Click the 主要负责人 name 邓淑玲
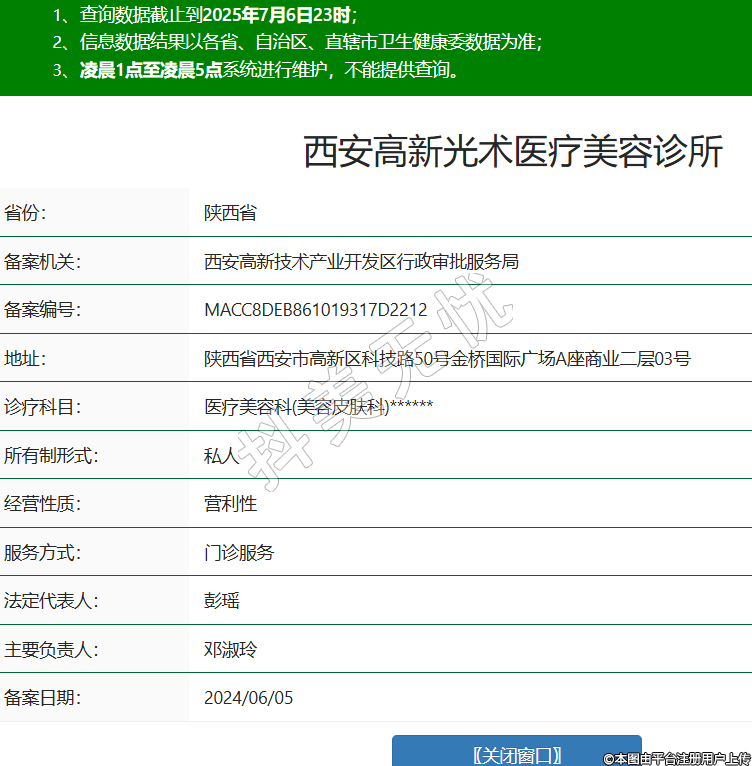This screenshot has height=766, width=752. point(230,649)
